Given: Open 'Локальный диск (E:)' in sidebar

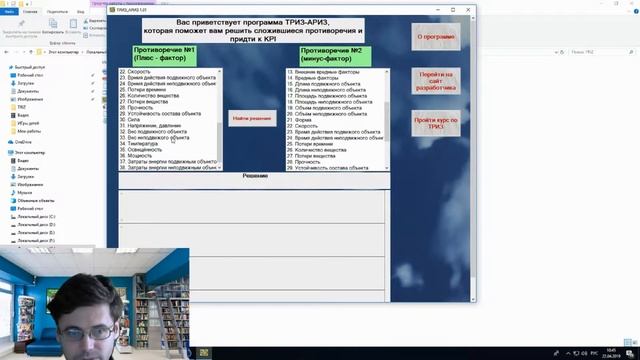Looking at the screenshot, I should (36, 233).
